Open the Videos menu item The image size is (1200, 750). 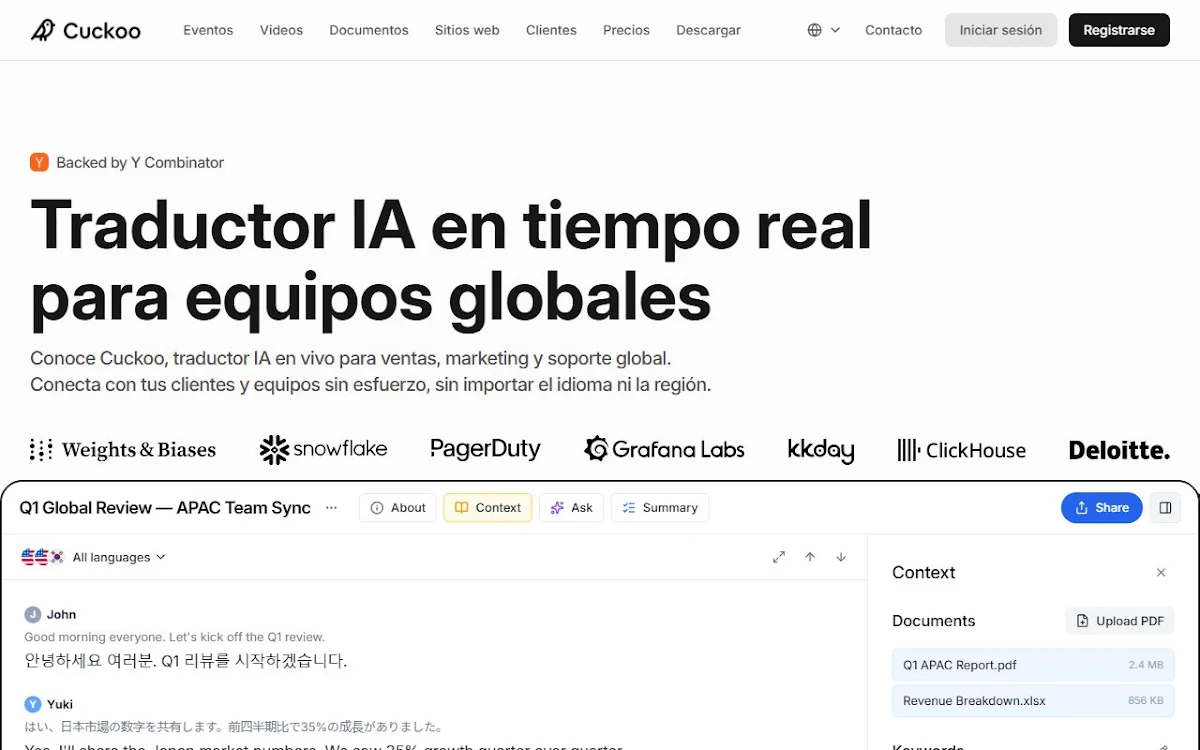click(281, 30)
